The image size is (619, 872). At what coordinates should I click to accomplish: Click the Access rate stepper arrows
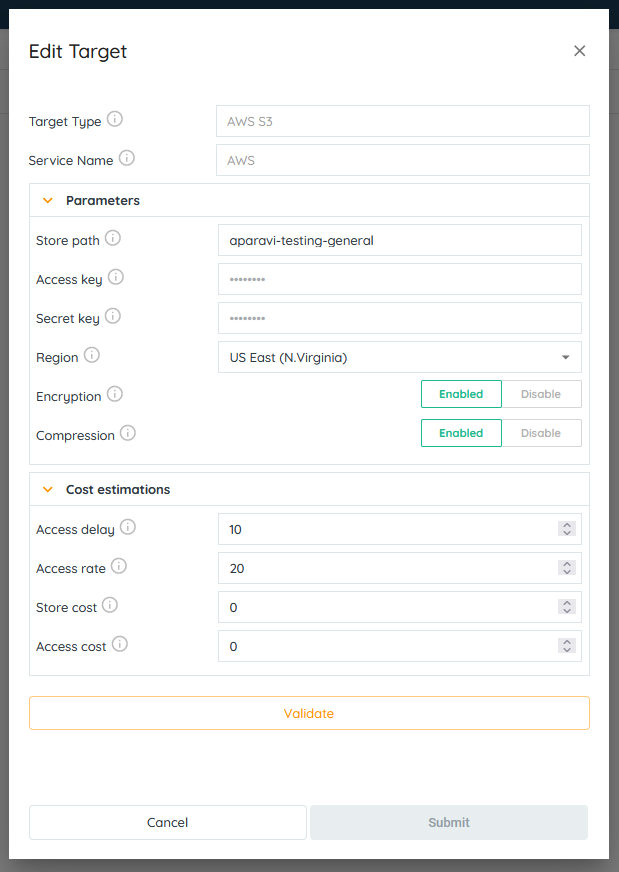(567, 568)
